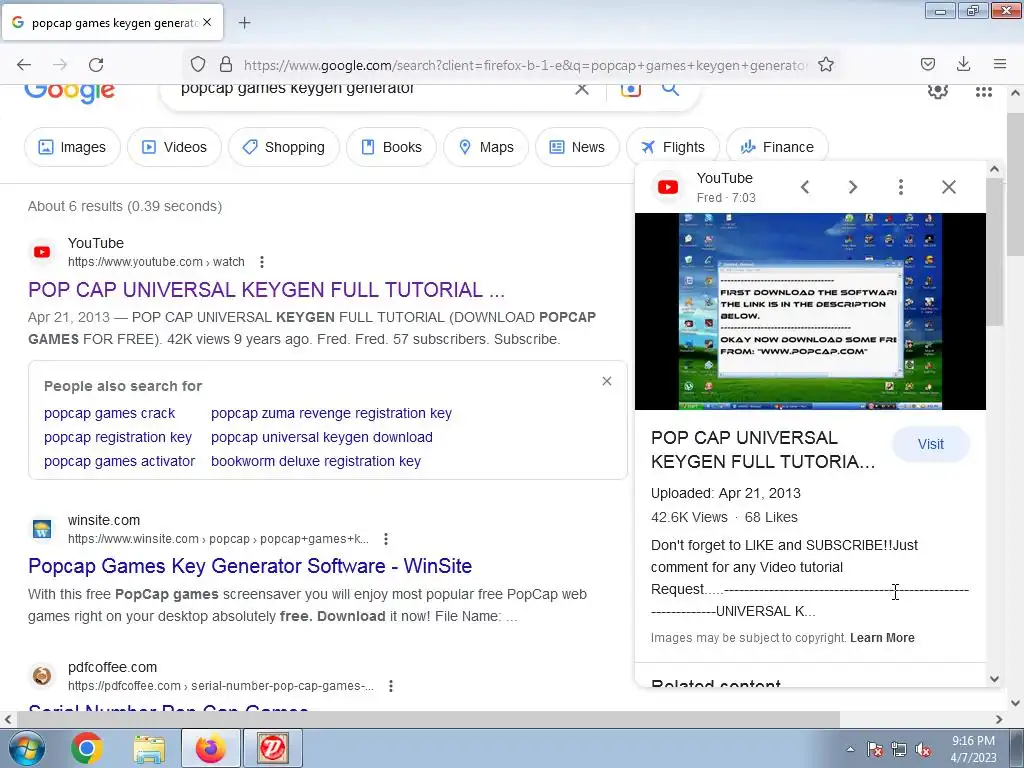Focus the browser address bar URL
Screen dimensions: 1024x768
[526, 65]
